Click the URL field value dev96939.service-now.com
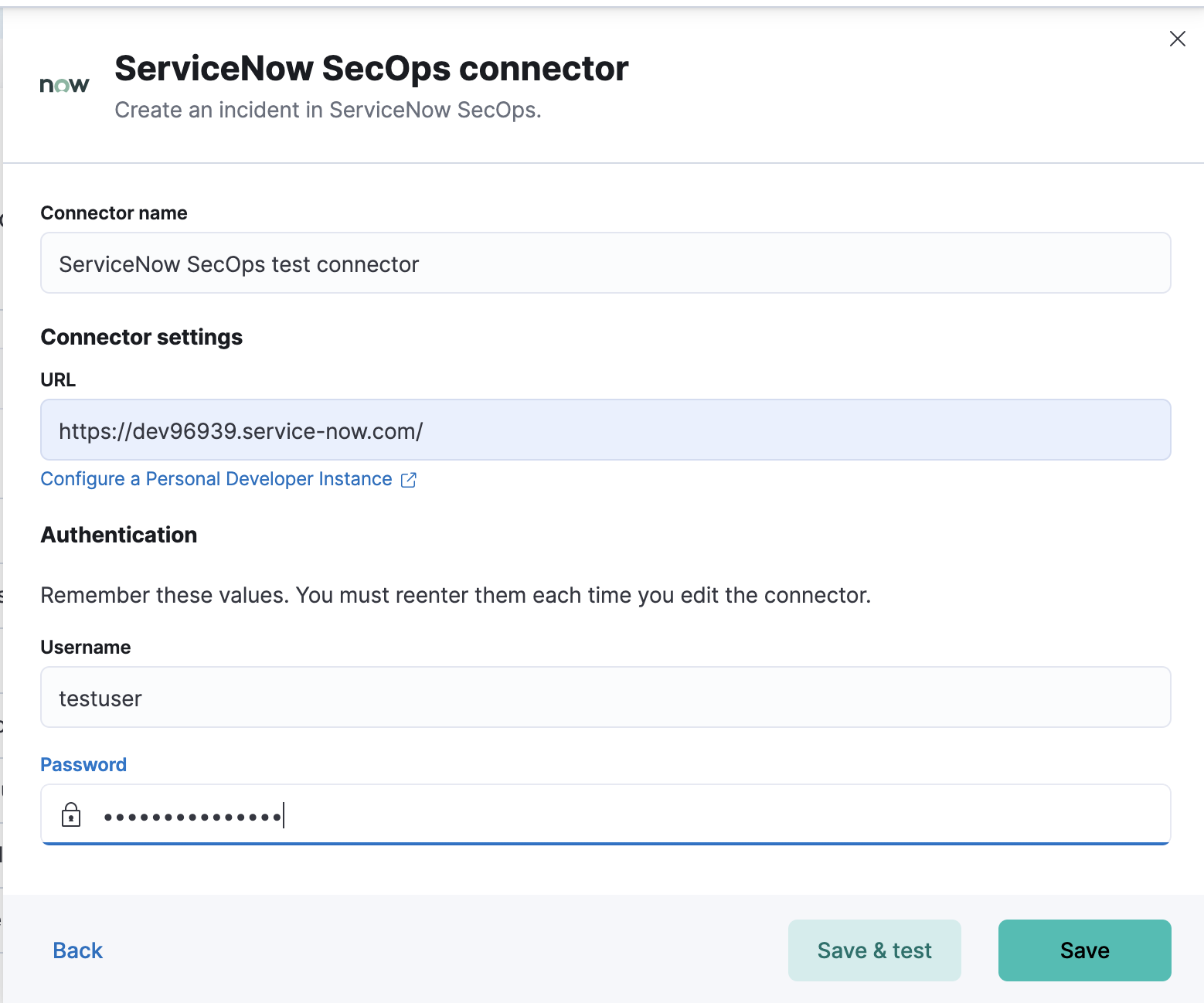Image resolution: width=1204 pixels, height=1003 pixels. pos(240,431)
